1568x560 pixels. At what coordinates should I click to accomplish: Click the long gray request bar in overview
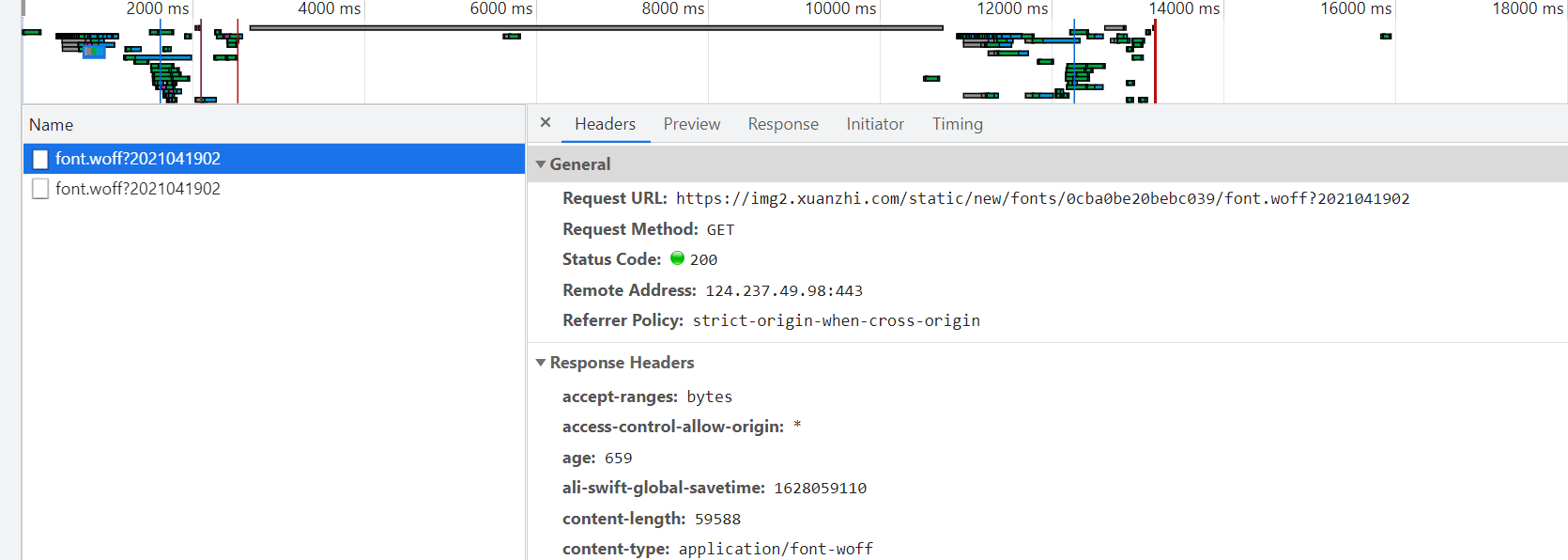[596, 28]
